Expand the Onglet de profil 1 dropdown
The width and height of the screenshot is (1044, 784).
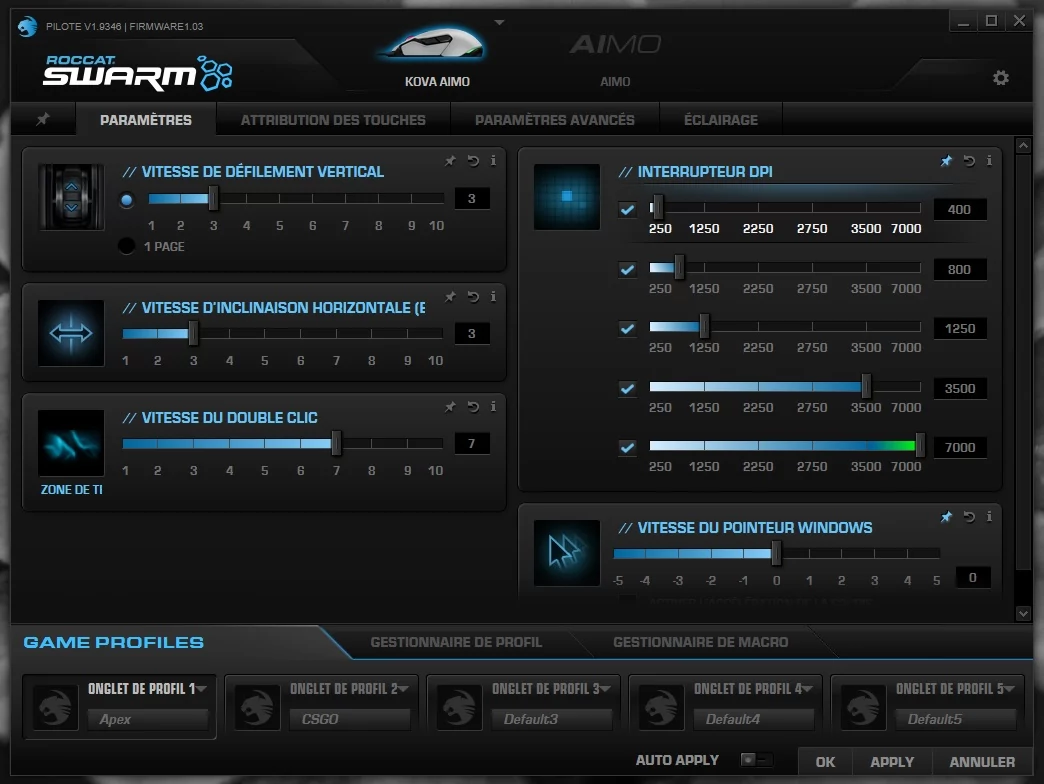pos(202,688)
